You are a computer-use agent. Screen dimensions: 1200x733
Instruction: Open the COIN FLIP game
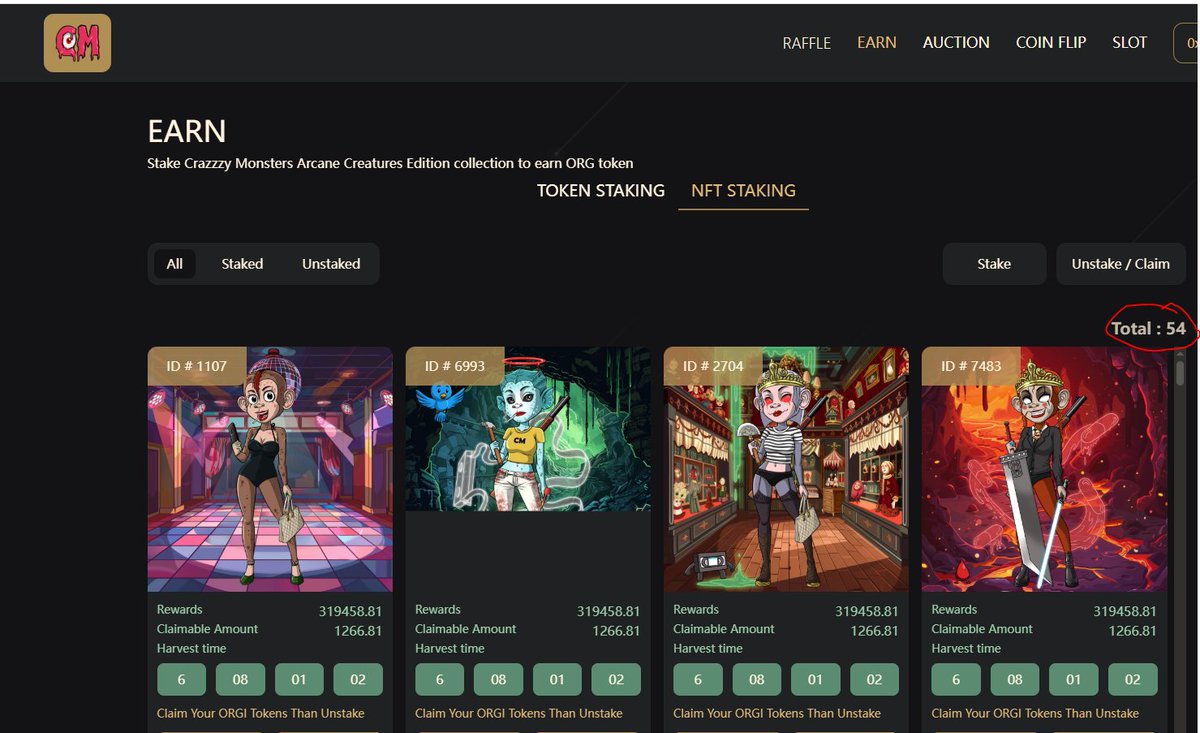click(x=1051, y=42)
